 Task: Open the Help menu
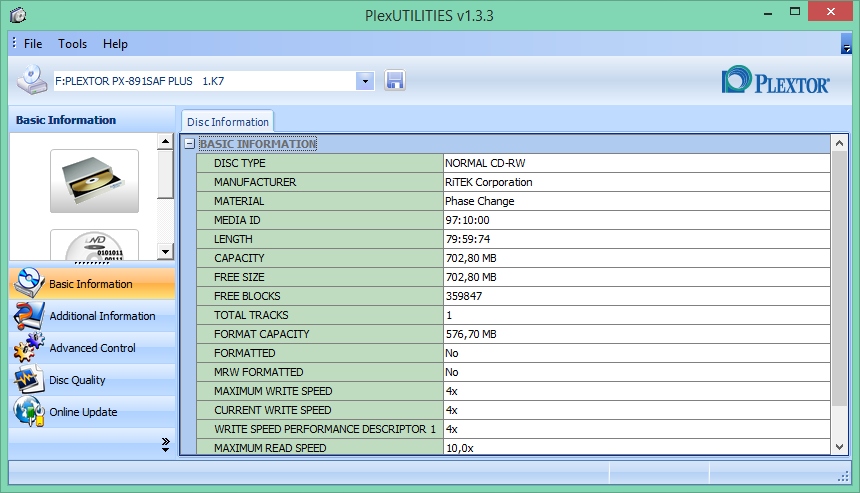coord(115,44)
